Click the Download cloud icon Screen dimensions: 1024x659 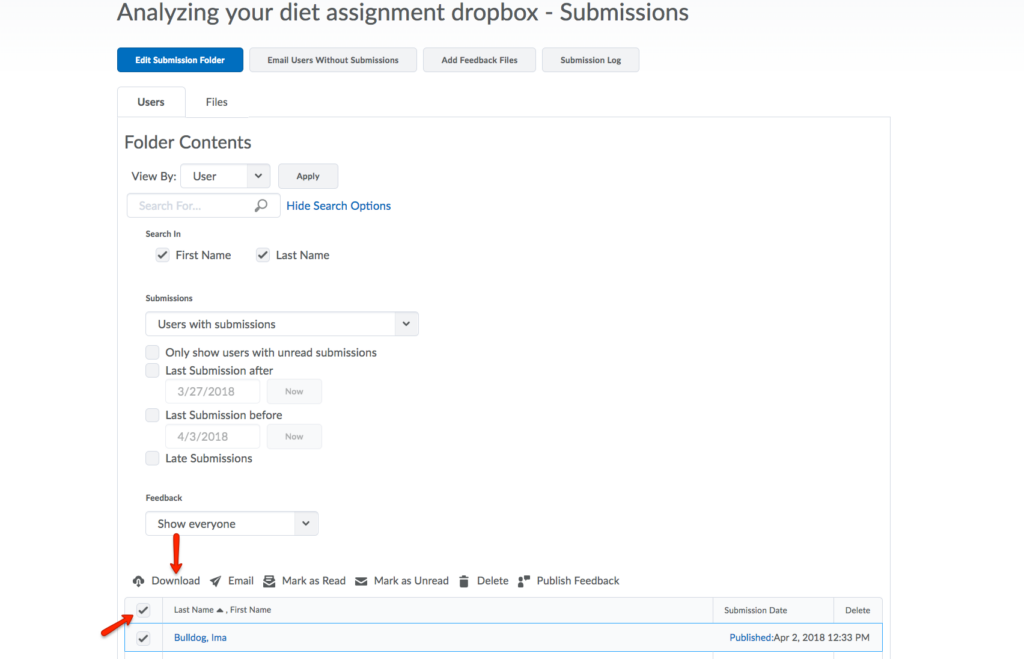pos(138,581)
